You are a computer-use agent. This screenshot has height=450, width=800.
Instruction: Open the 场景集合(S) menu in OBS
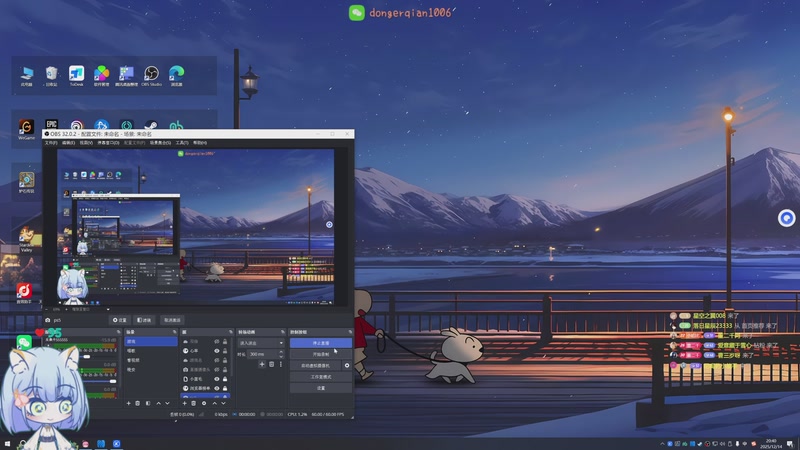(160, 143)
